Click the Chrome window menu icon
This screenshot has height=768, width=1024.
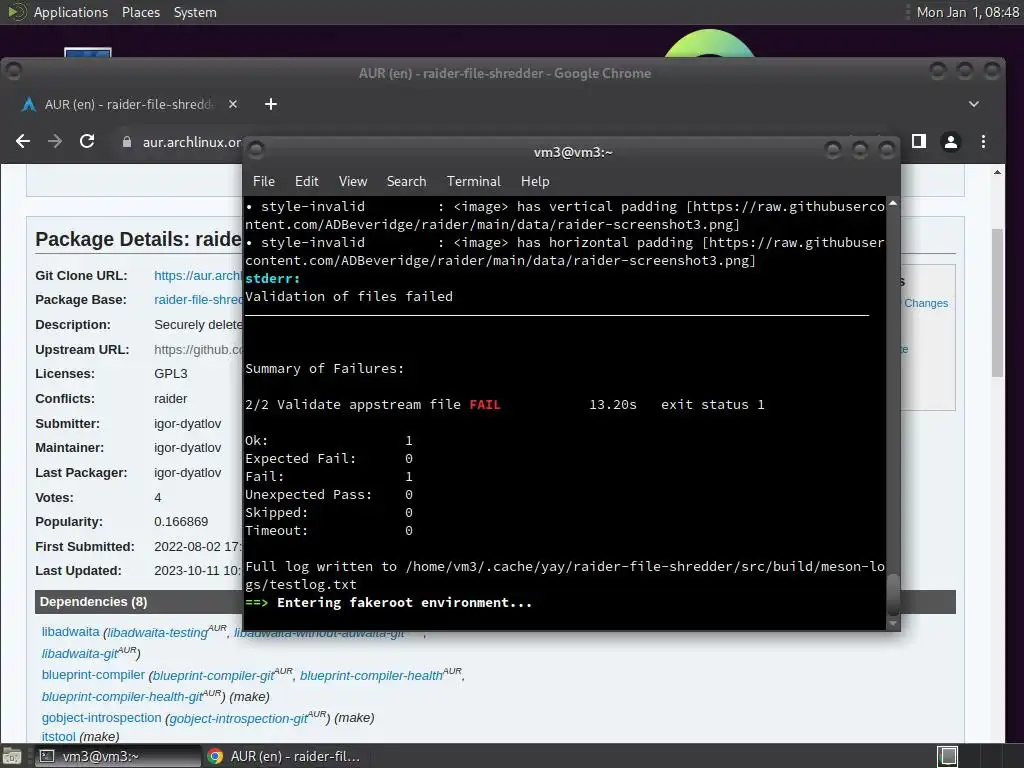[13, 71]
